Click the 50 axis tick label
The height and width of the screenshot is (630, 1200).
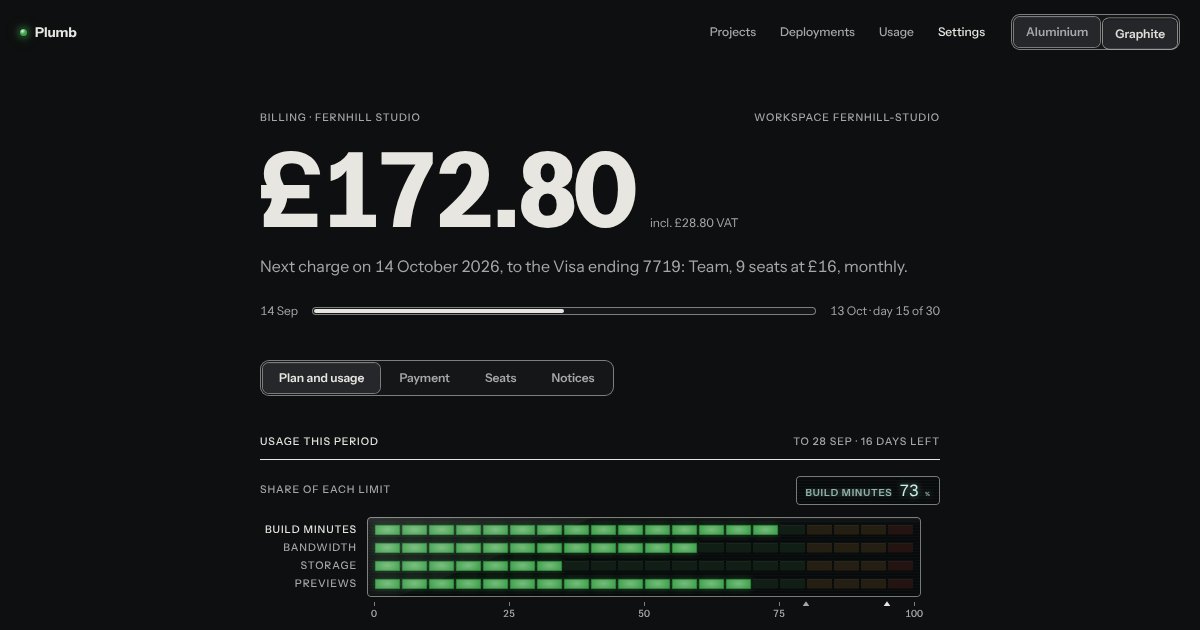coord(644,613)
